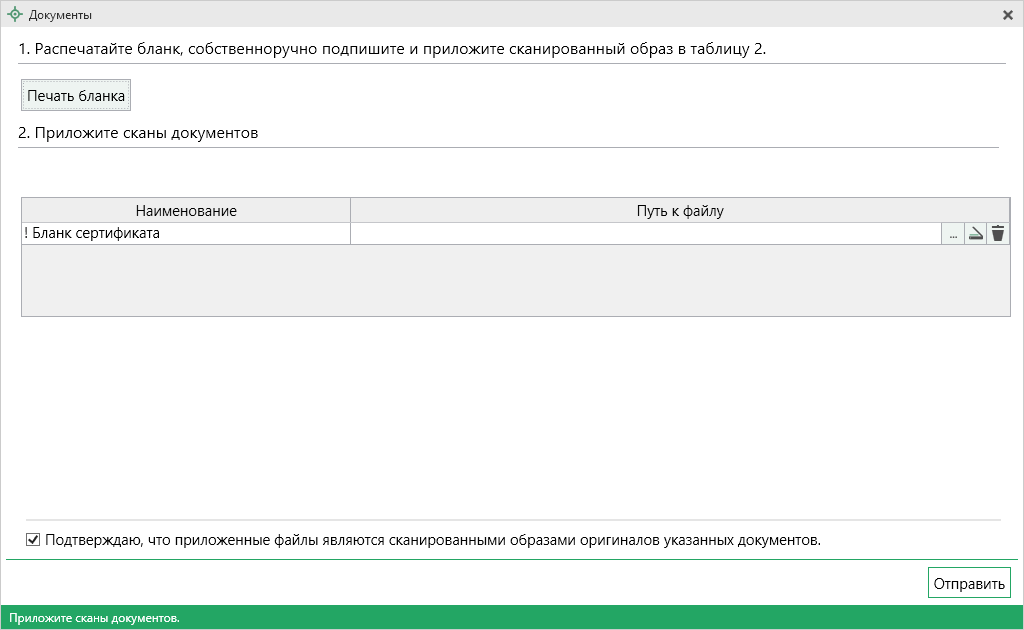Click the Документы window title text
The height and width of the screenshot is (630, 1024).
(61, 15)
